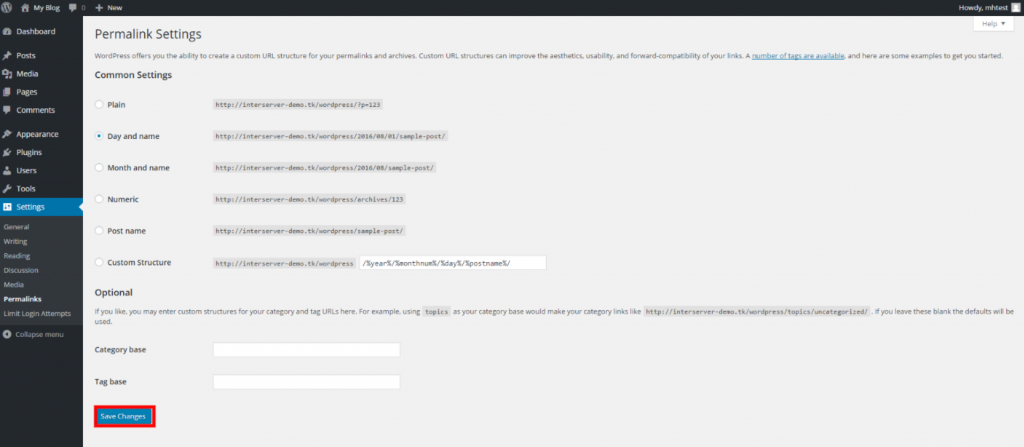Screen dimensions: 1024x447
Task: Click the Plain example URL ?p=123
Action: pos(298,105)
